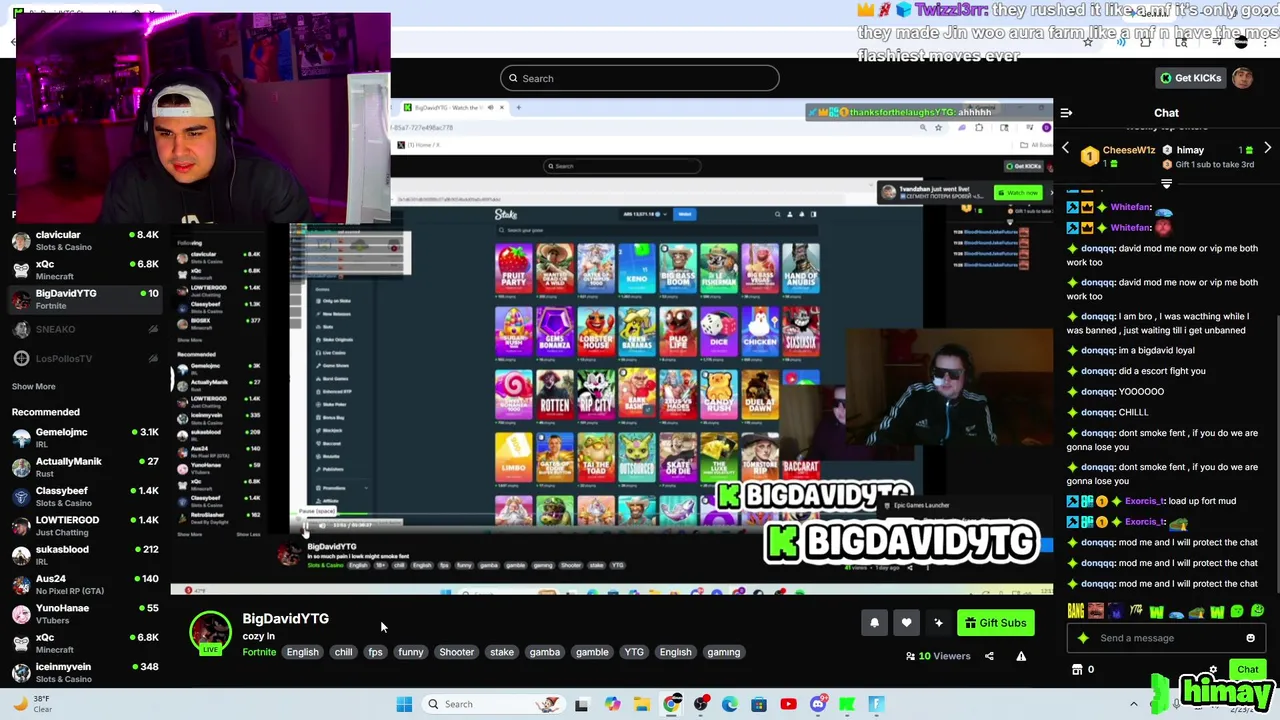
Task: Open YunoHanae VTubers channel
Action: [x=86, y=614]
